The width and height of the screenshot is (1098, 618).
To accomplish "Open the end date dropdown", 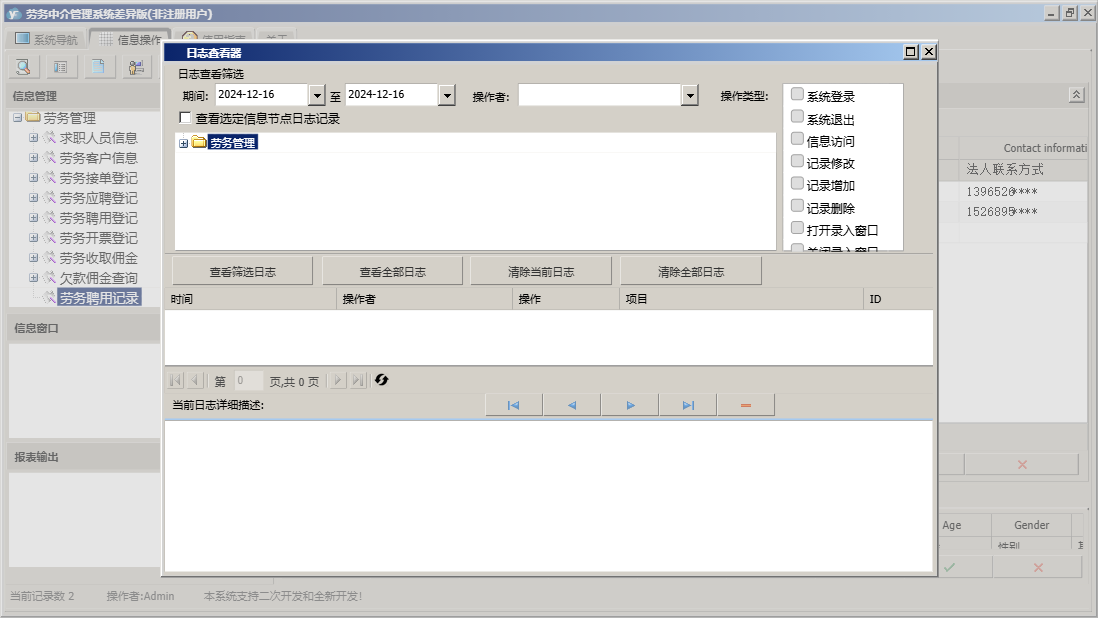I will pos(447,95).
